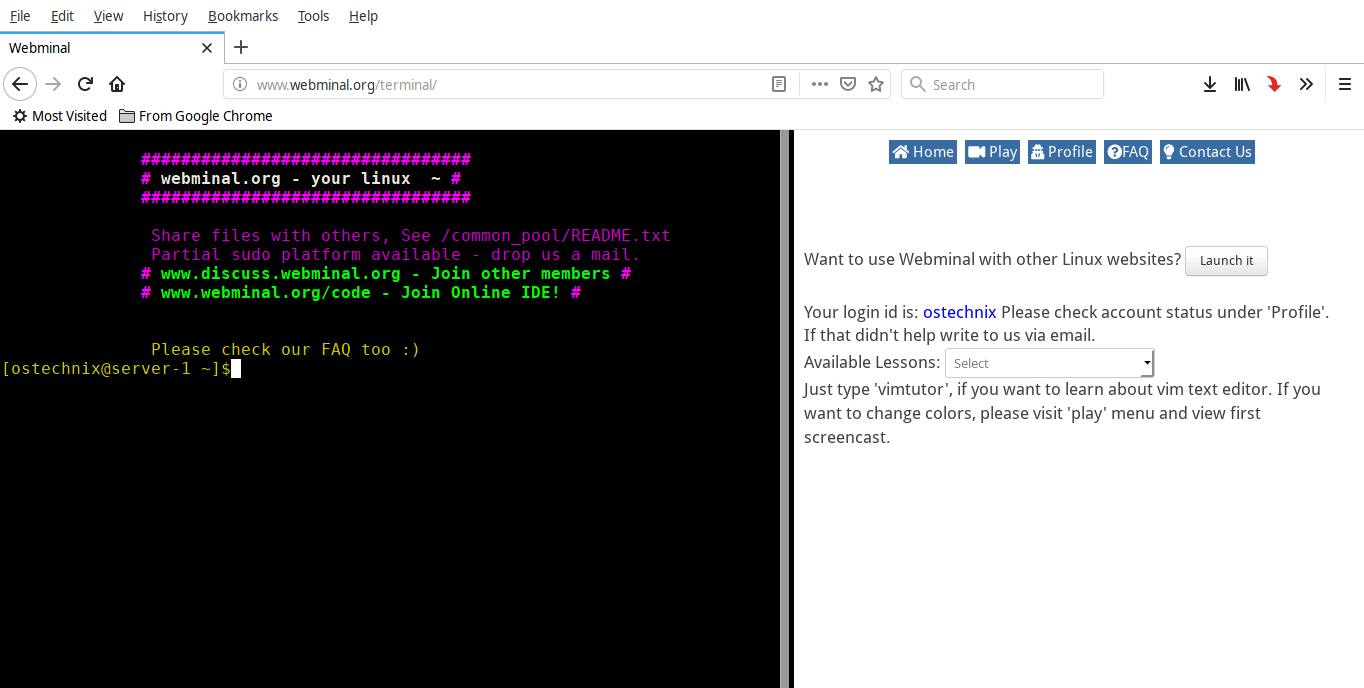Open the Firefox downloads icon

click(1210, 84)
